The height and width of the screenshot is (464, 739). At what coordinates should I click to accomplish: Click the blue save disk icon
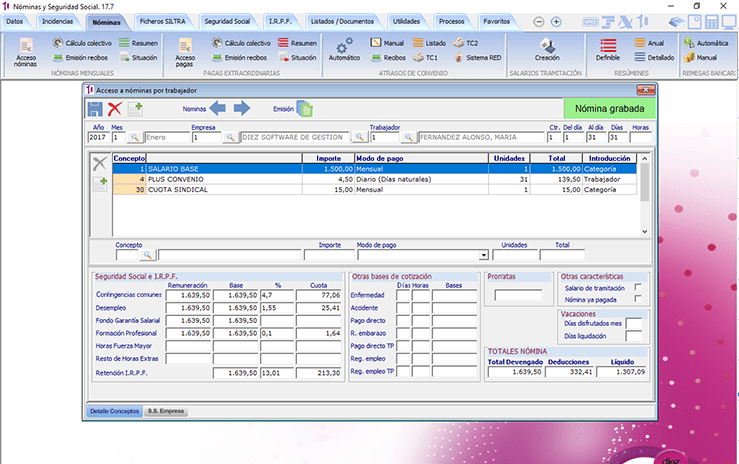tap(95, 108)
